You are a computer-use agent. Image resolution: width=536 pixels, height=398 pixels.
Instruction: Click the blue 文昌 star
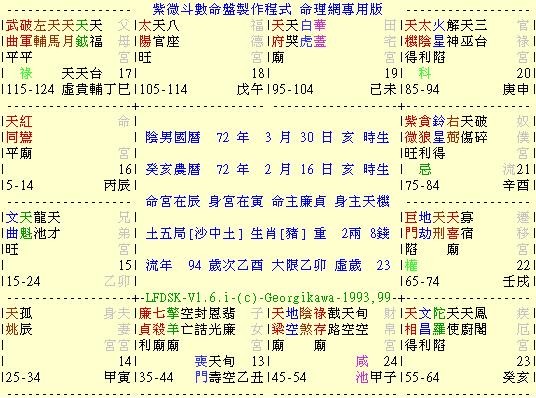tap(425, 321)
